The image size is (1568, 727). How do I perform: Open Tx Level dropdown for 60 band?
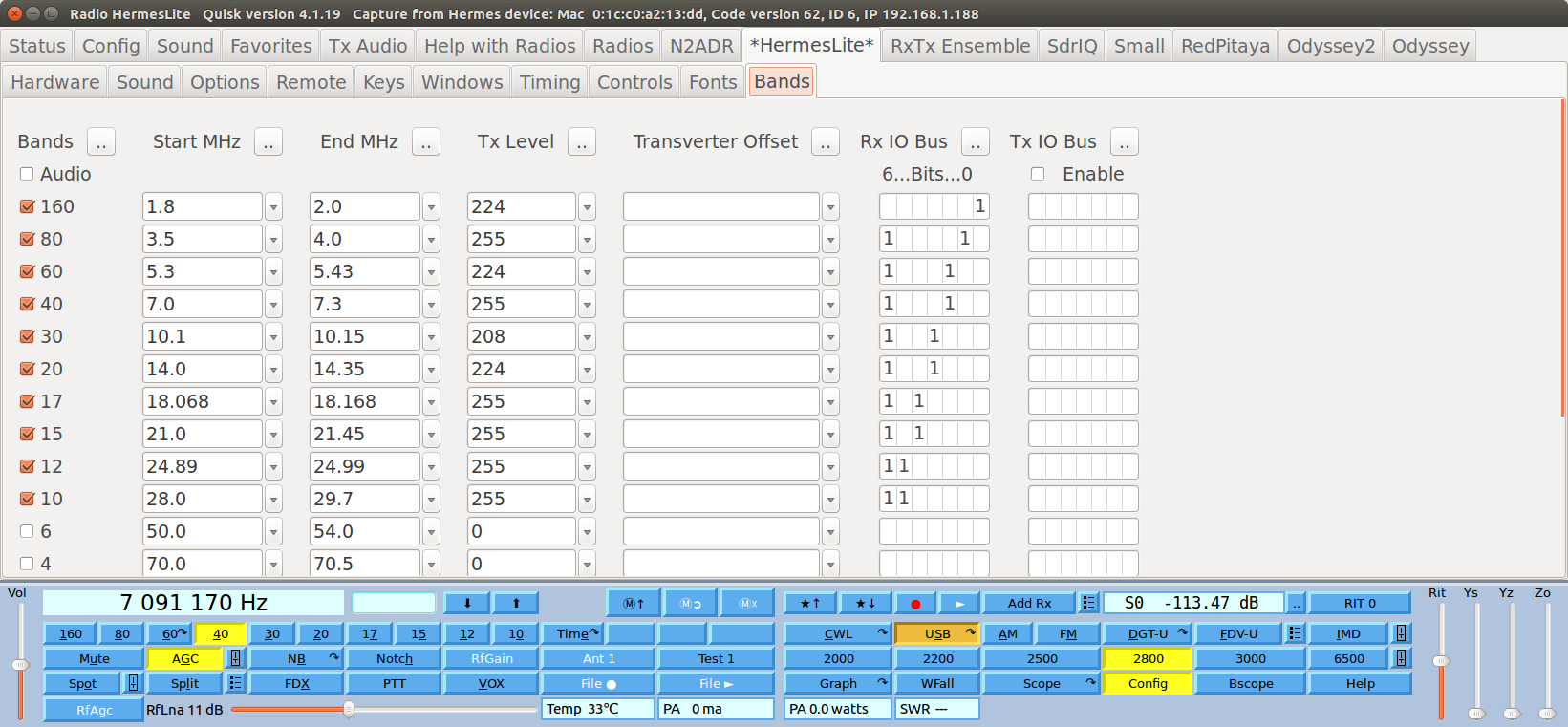588,271
